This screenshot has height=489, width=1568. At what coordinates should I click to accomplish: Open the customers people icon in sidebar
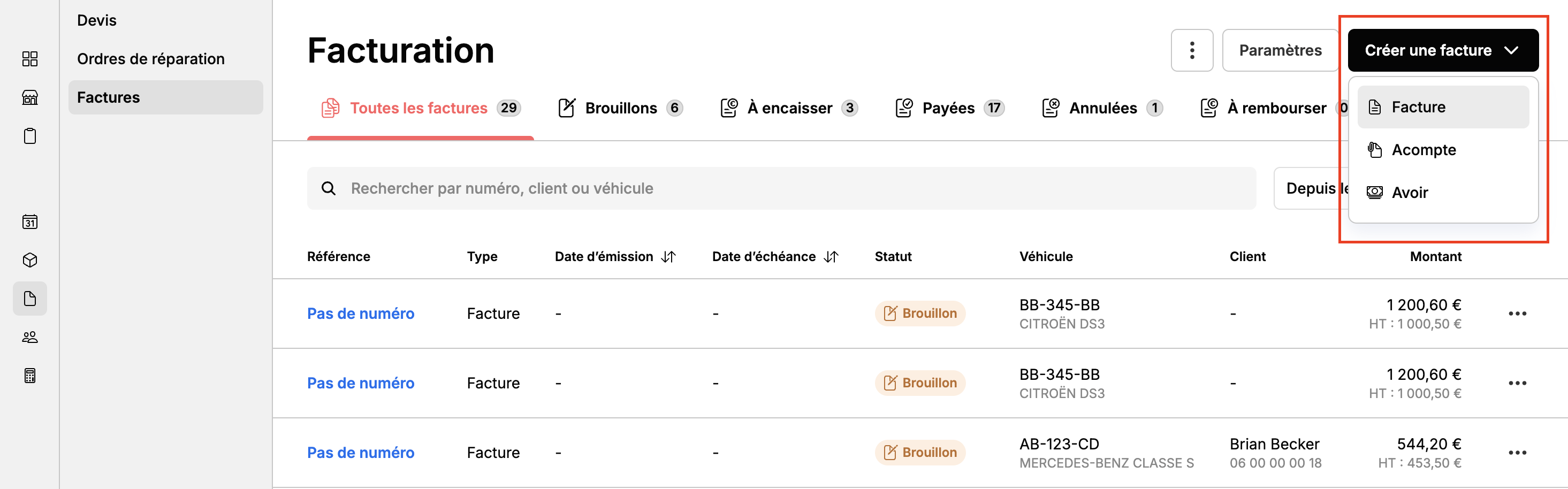[30, 337]
